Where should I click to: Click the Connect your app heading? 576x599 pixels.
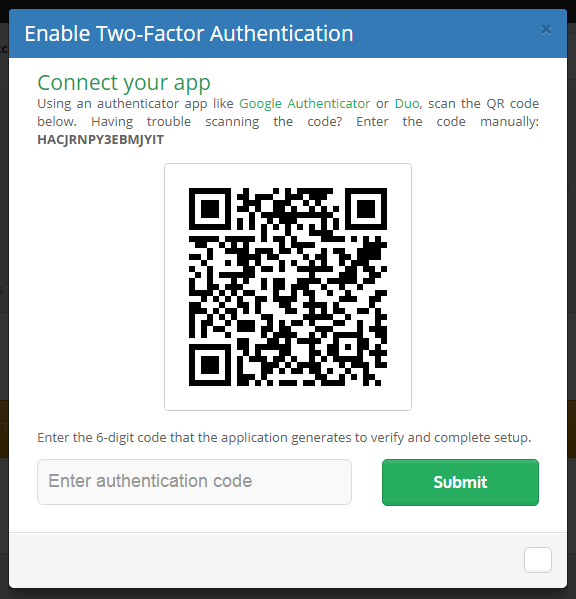click(124, 83)
